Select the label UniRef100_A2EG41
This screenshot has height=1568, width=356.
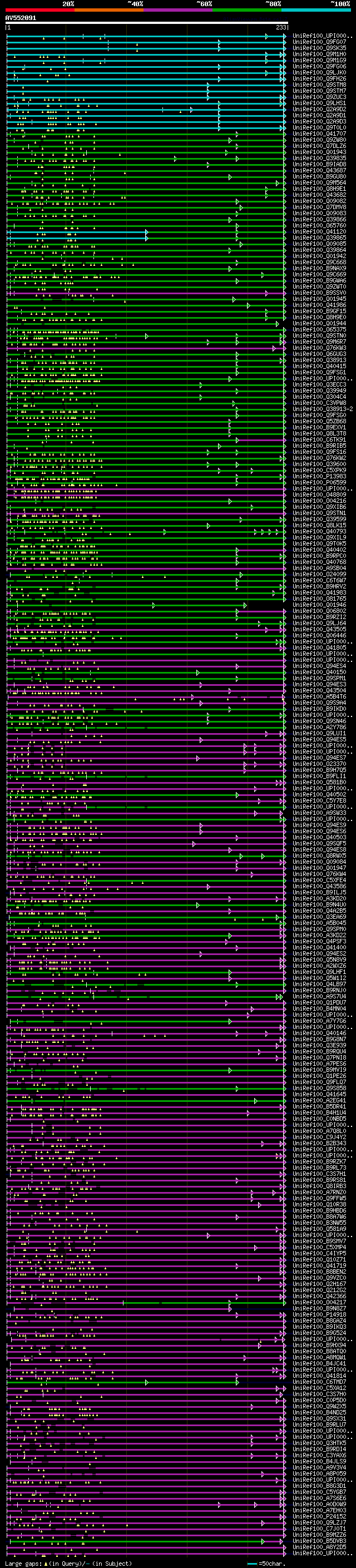tap(319, 1101)
